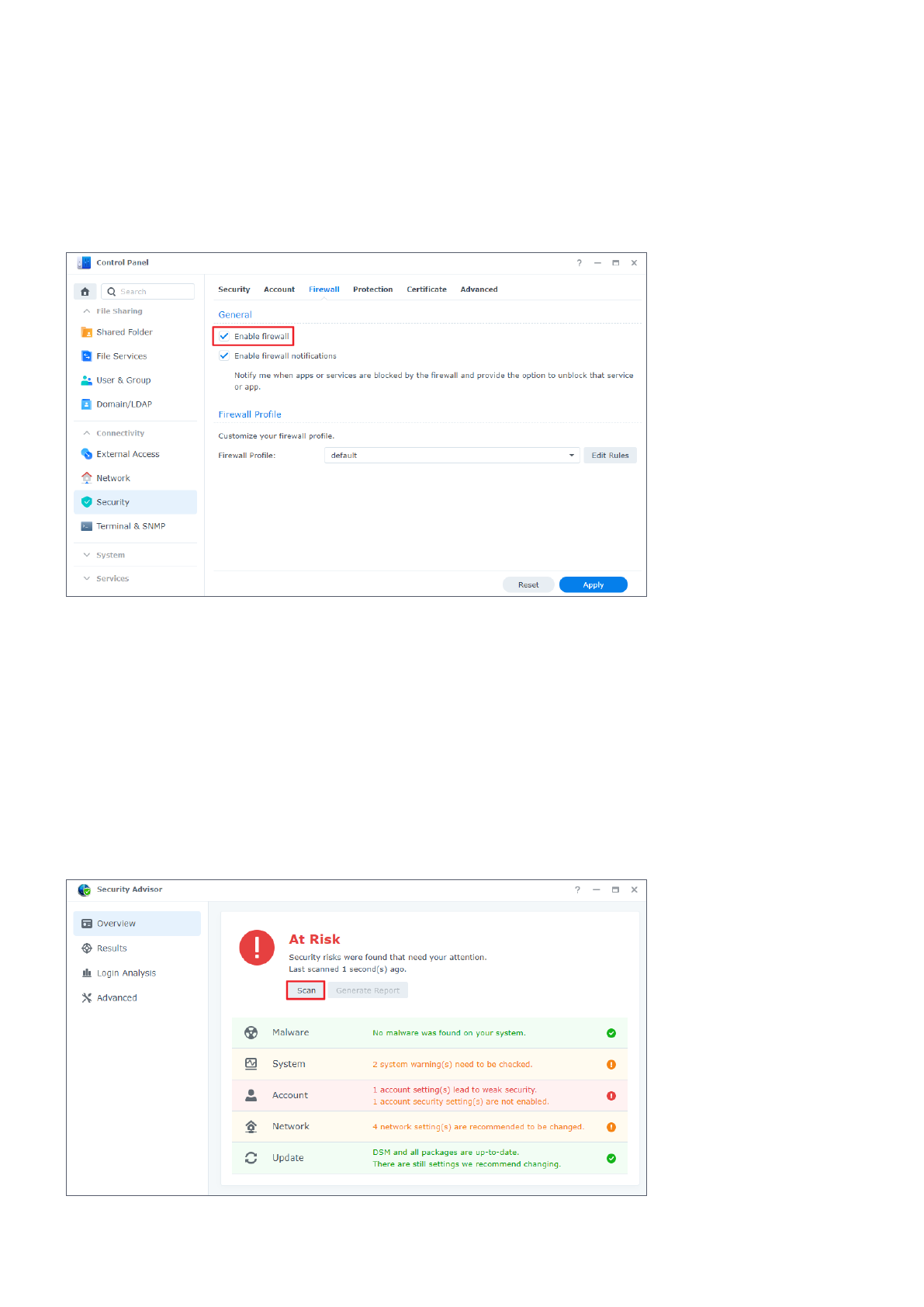Click the Control Panel help icon
The image size is (924, 1307).
[579, 263]
